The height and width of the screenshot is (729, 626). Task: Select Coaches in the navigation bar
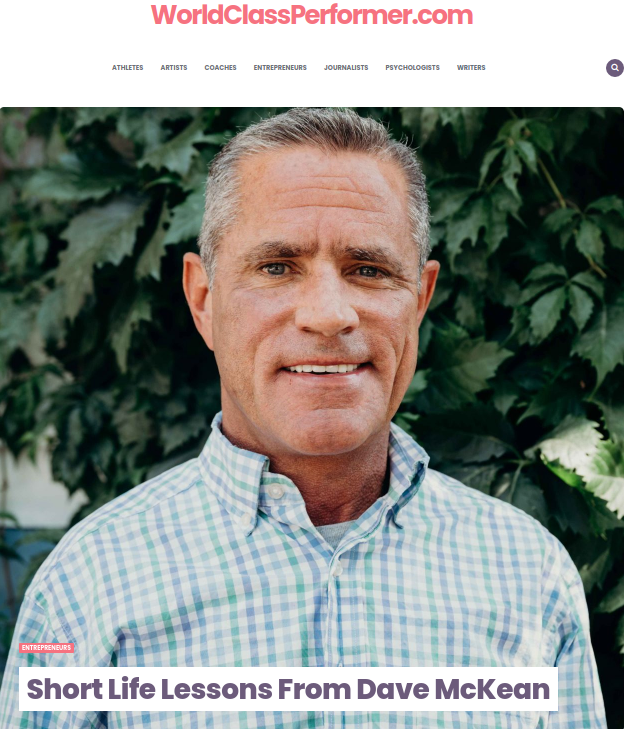220,67
